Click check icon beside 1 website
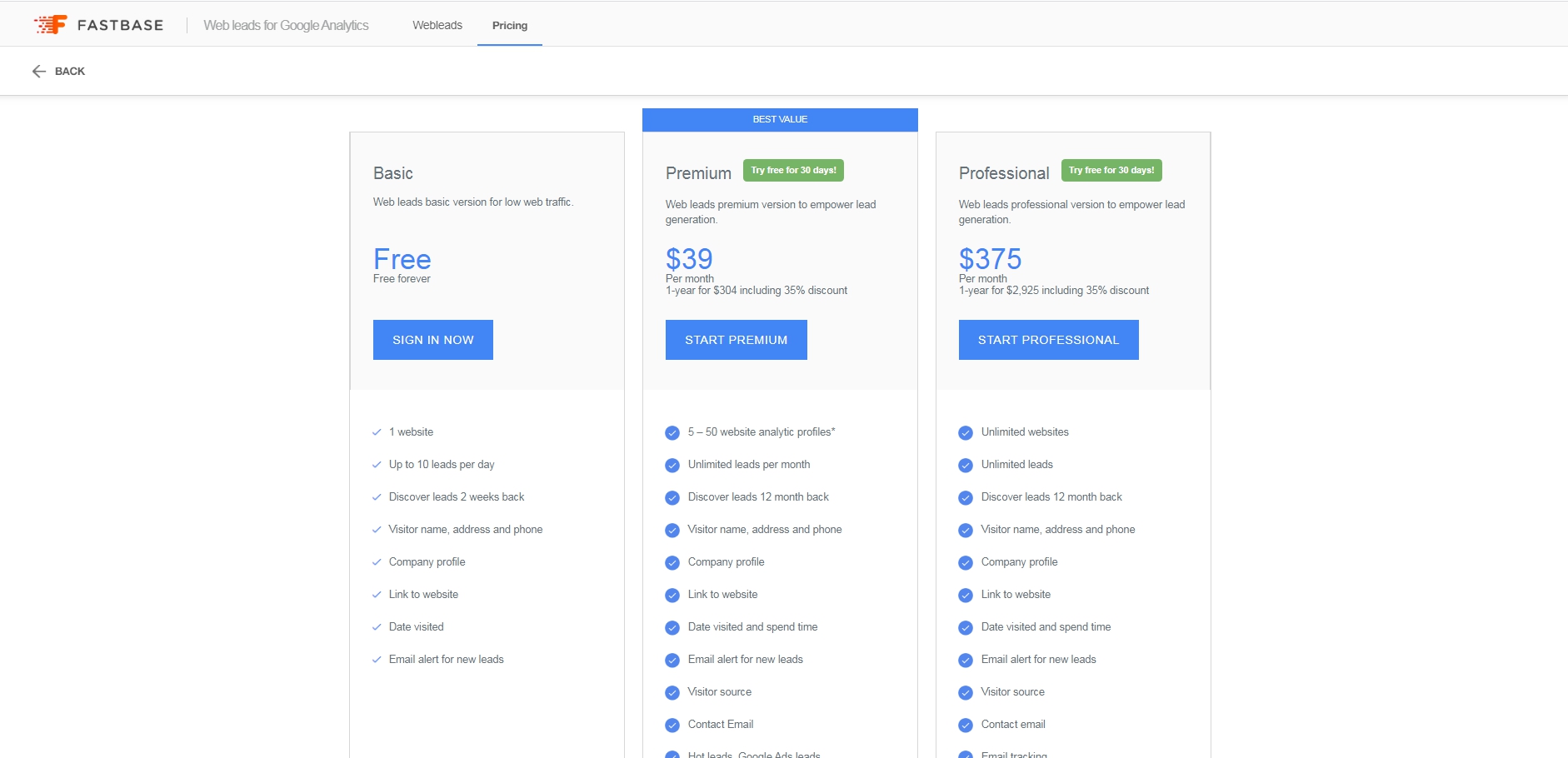This screenshot has height=758, width=1568. point(377,432)
